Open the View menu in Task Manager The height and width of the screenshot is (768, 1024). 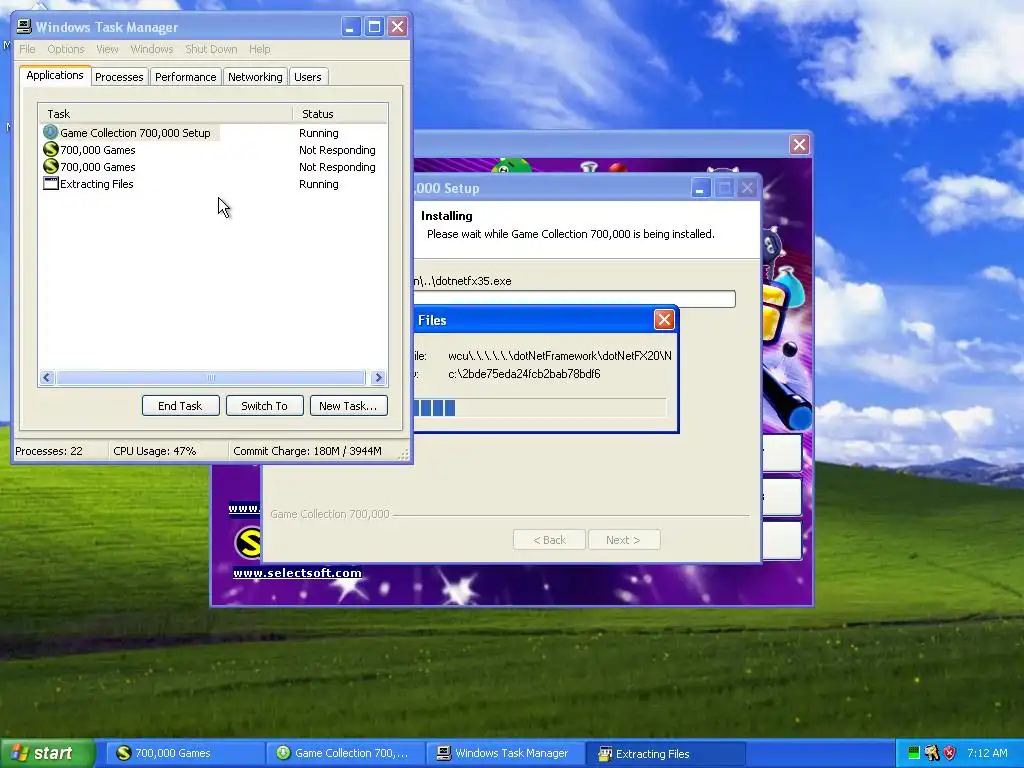(x=107, y=50)
